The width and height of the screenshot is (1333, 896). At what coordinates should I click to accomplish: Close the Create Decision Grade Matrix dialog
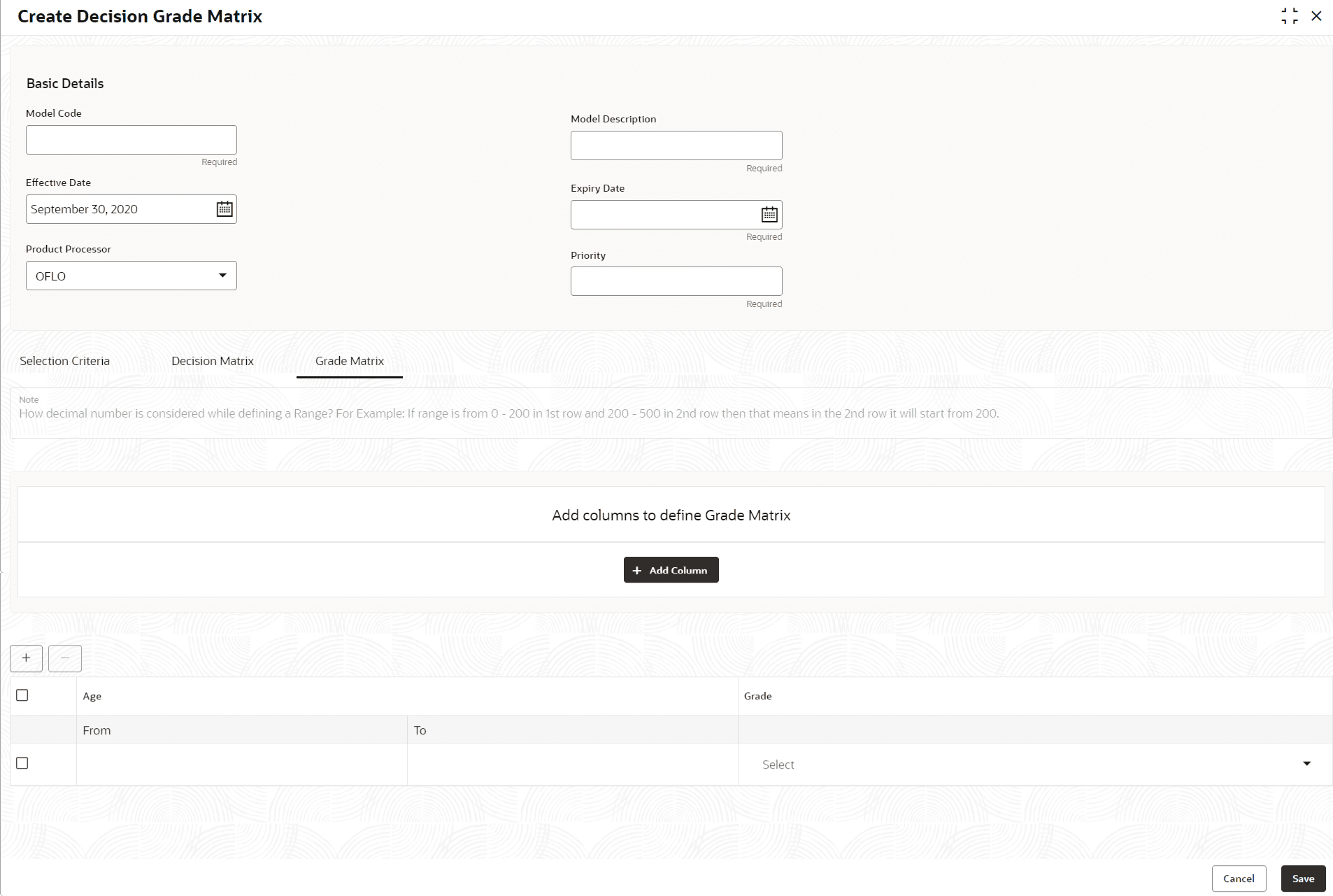pos(1316,16)
